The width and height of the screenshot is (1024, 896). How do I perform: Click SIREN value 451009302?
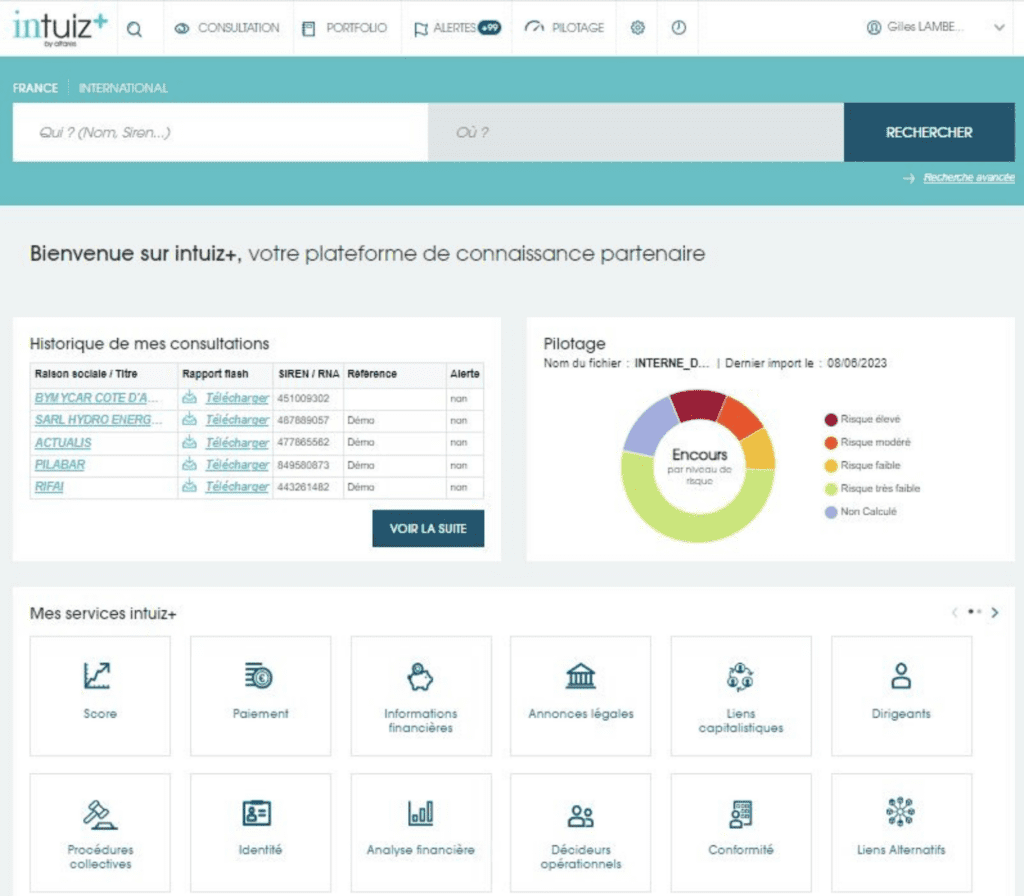(x=303, y=398)
